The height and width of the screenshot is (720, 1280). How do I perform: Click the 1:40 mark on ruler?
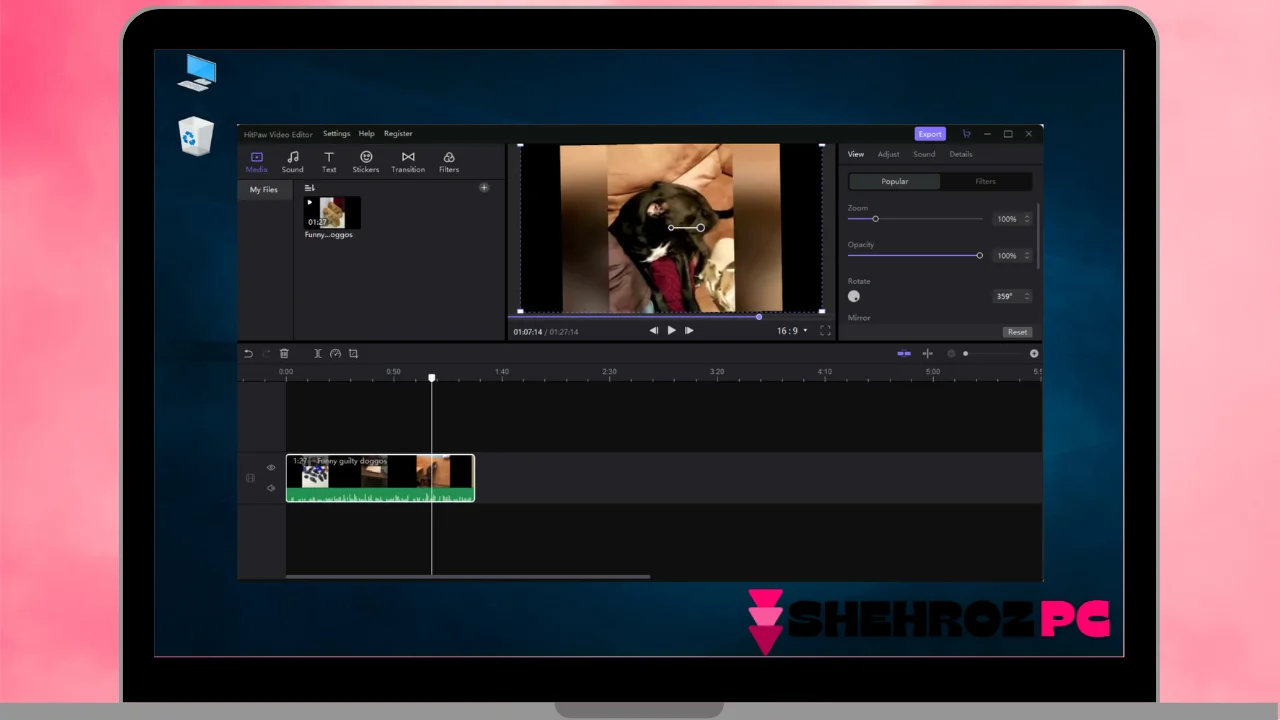click(x=502, y=372)
